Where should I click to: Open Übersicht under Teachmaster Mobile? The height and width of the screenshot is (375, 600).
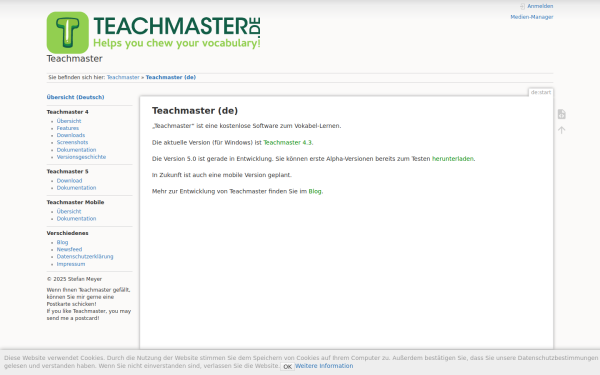pos(69,211)
